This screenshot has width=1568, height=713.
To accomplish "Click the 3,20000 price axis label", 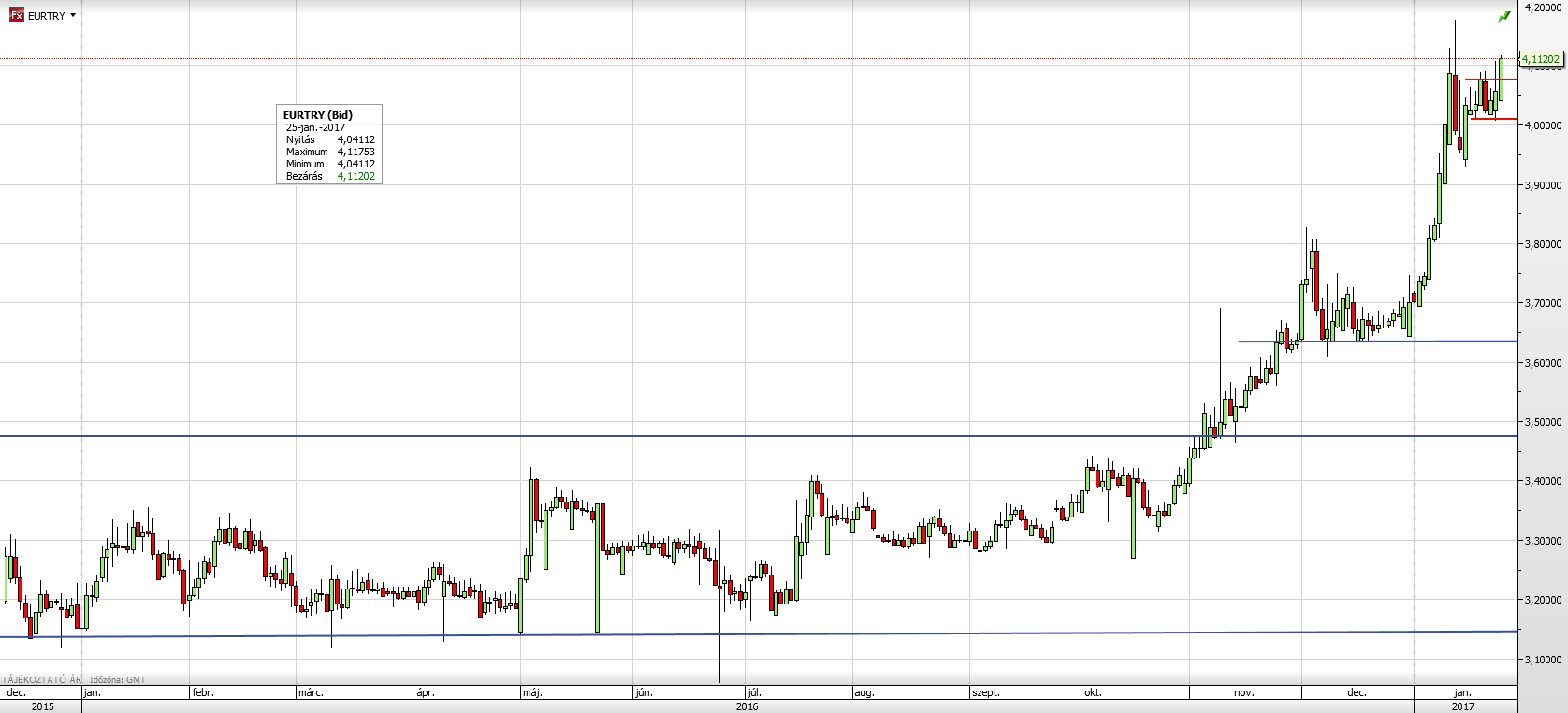I will click(x=1543, y=601).
